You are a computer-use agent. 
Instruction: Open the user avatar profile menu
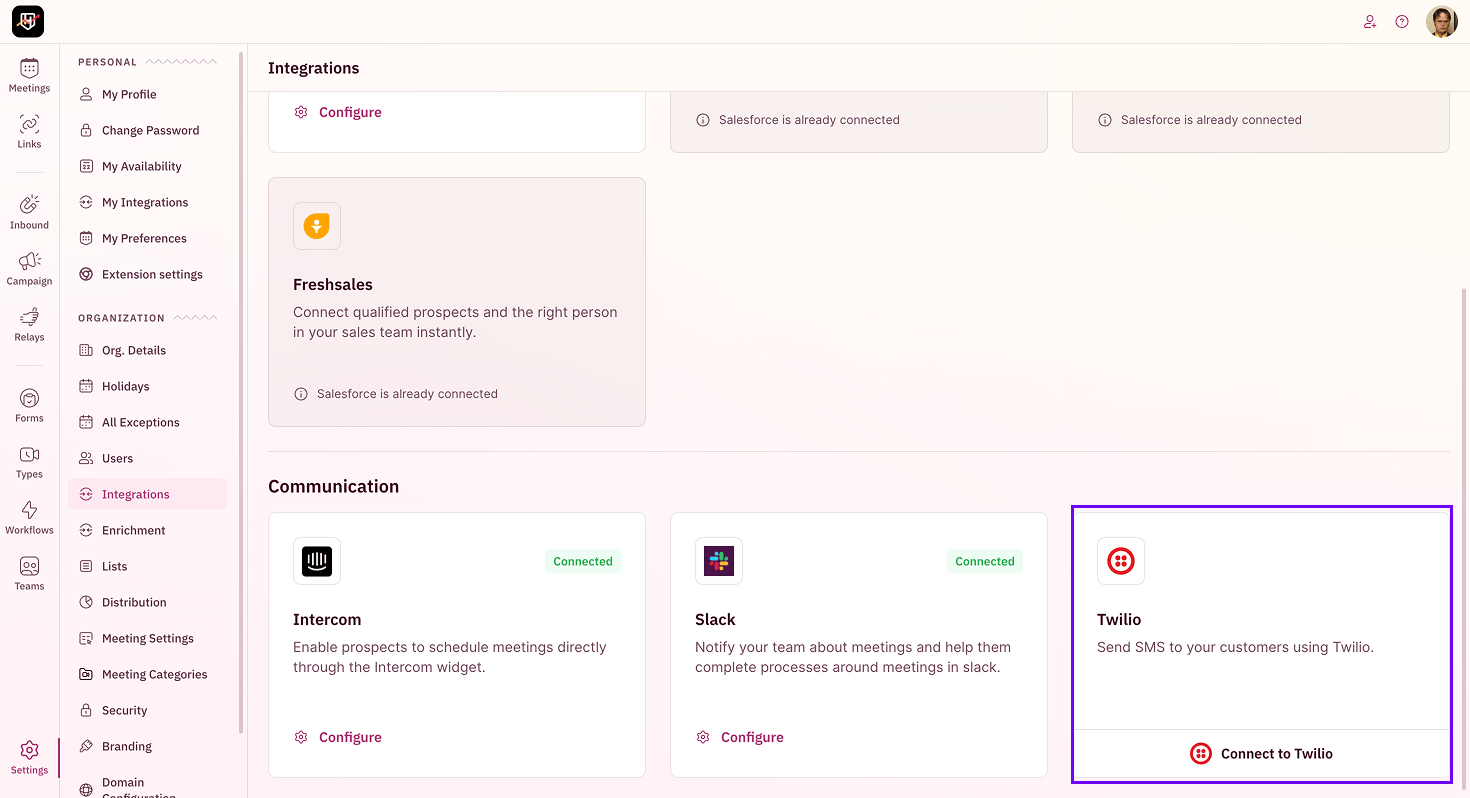1442,22
